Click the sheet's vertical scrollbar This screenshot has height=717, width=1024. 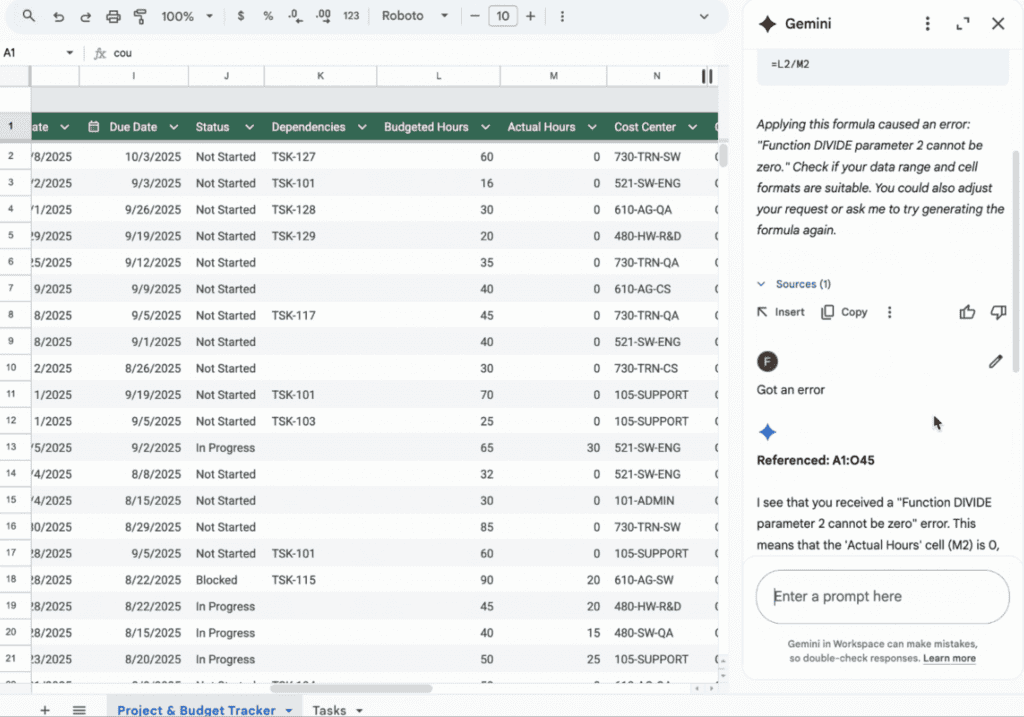click(723, 155)
